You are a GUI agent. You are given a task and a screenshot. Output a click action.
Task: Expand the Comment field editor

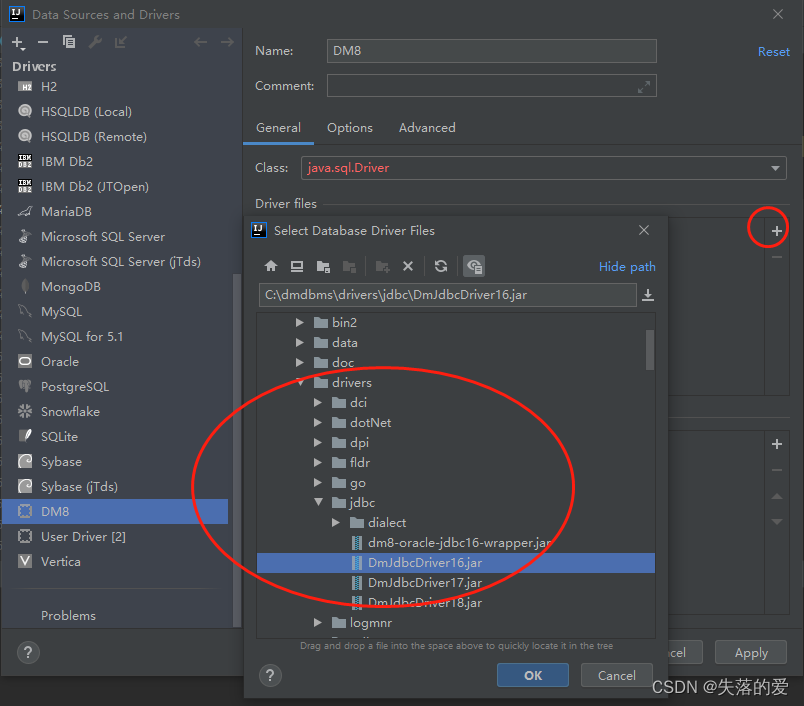[644, 87]
